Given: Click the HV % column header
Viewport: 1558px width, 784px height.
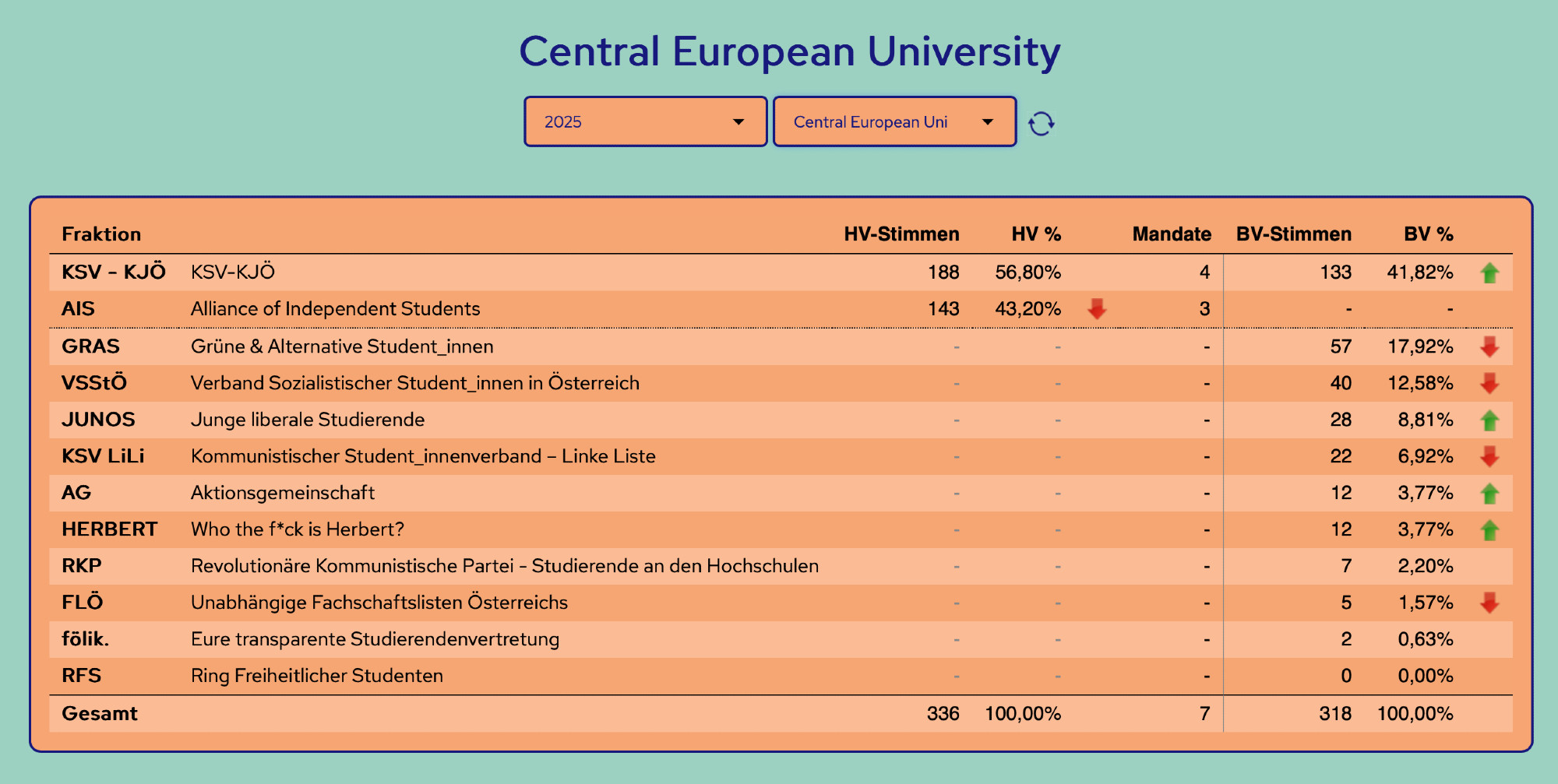Looking at the screenshot, I should pyautogui.click(x=1036, y=234).
